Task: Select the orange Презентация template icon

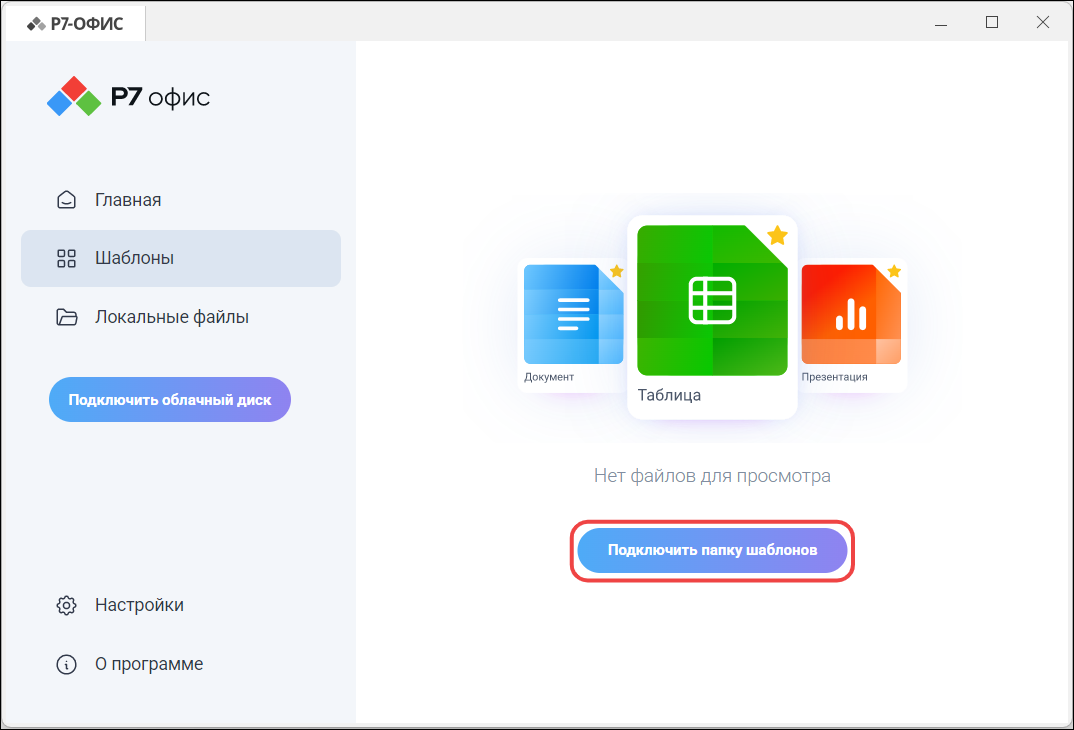Action: (x=851, y=314)
